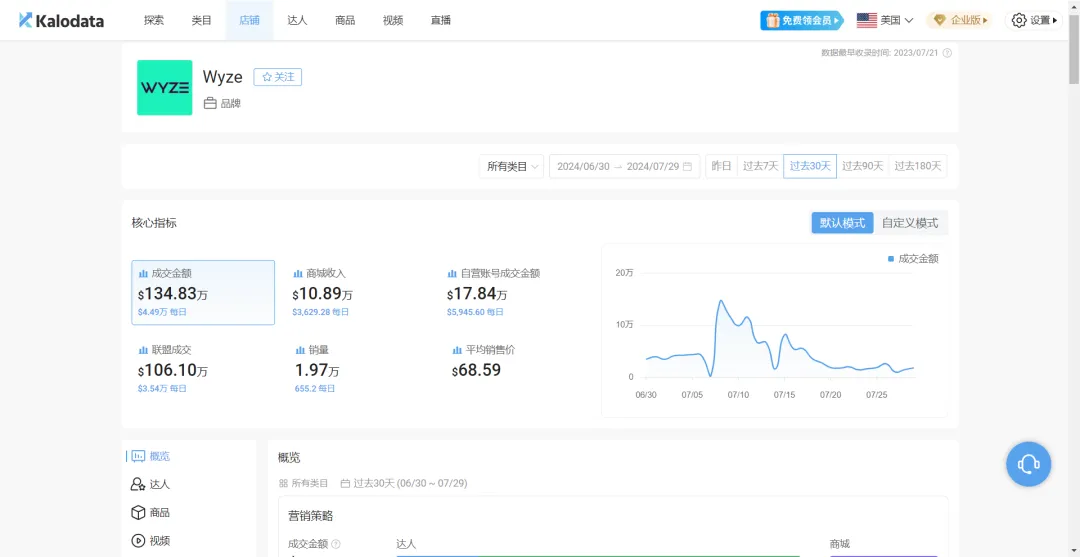
Task: Open the 达人 navigation tab in header
Action: (x=298, y=20)
